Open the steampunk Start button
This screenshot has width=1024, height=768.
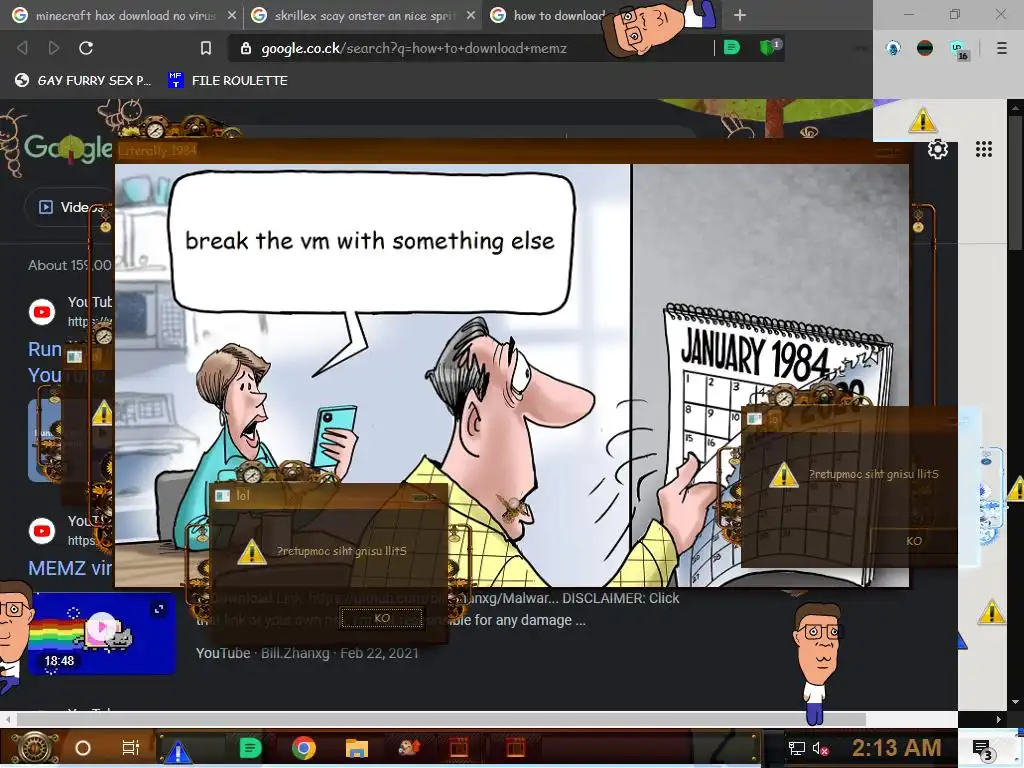tap(33, 748)
